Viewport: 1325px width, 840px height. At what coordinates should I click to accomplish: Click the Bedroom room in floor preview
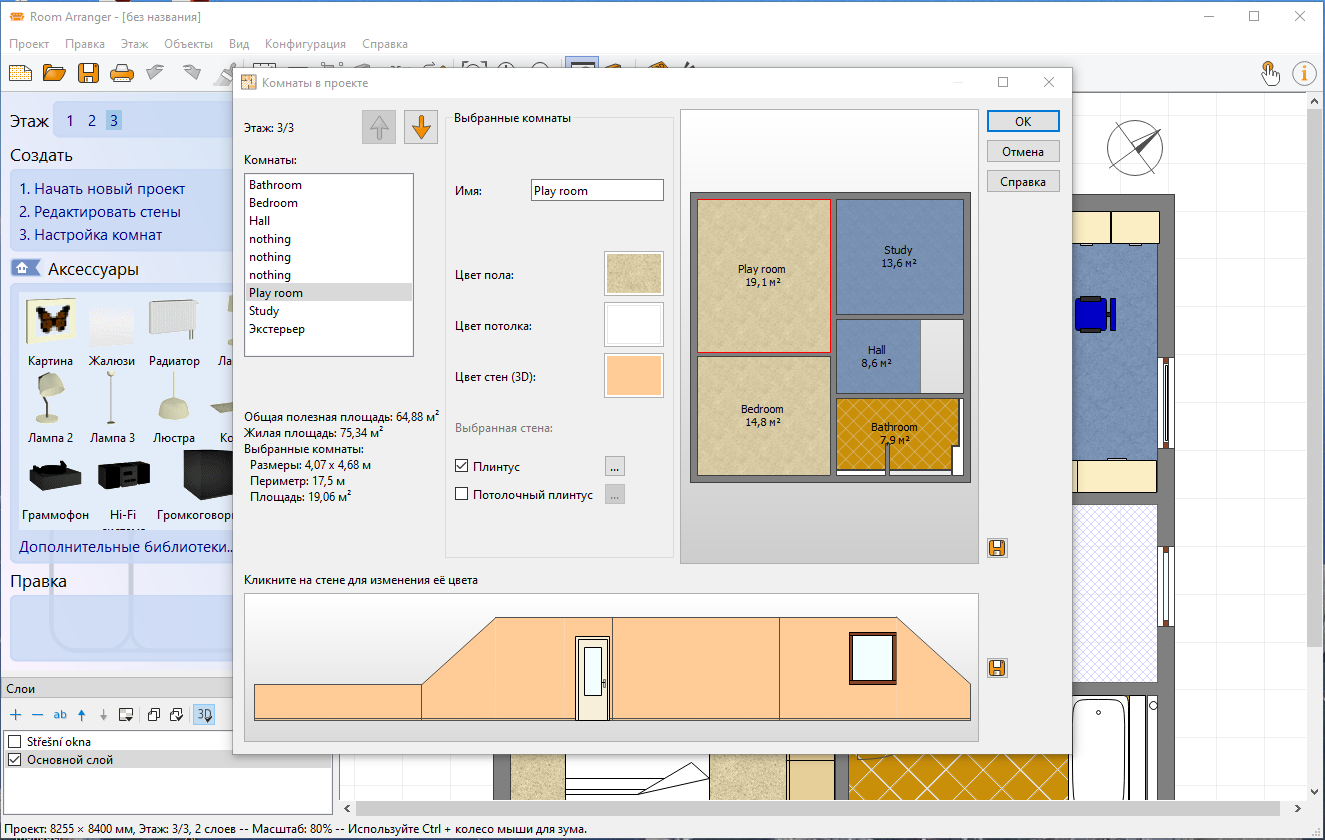(763, 415)
